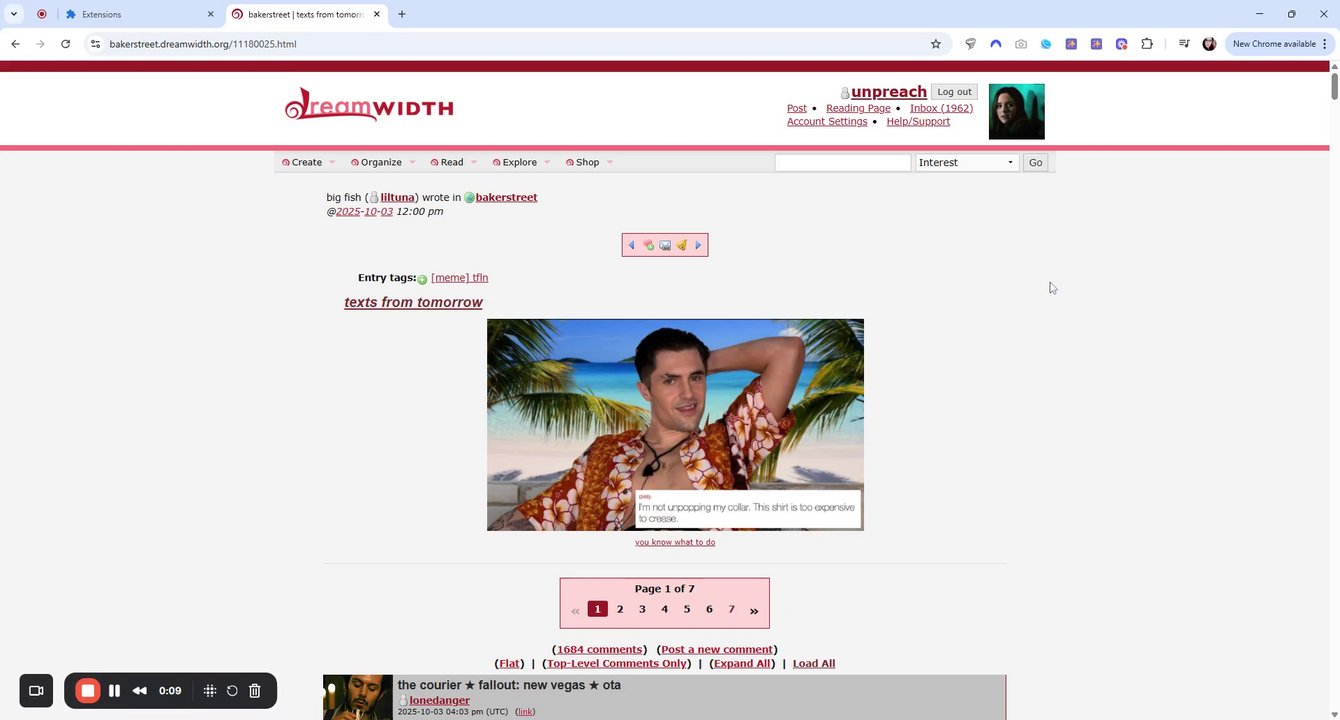1340x720 pixels.
Task: Open the Extensions puzzle piece menu
Action: click(1147, 44)
